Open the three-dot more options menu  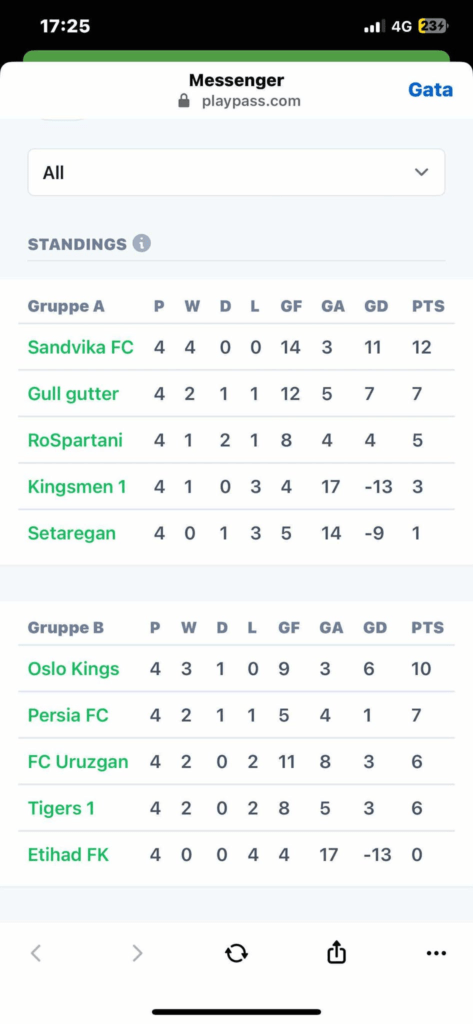436,953
